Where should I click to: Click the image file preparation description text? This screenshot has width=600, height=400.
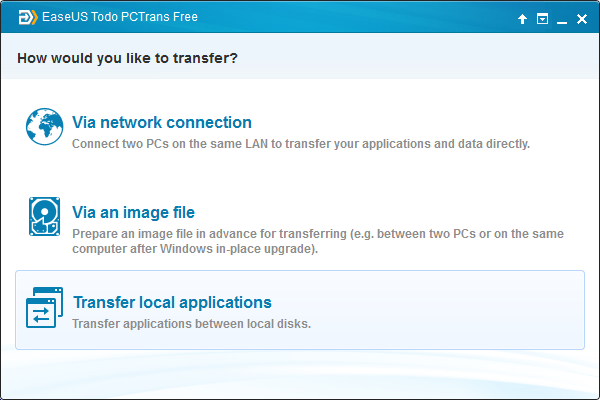click(318, 241)
